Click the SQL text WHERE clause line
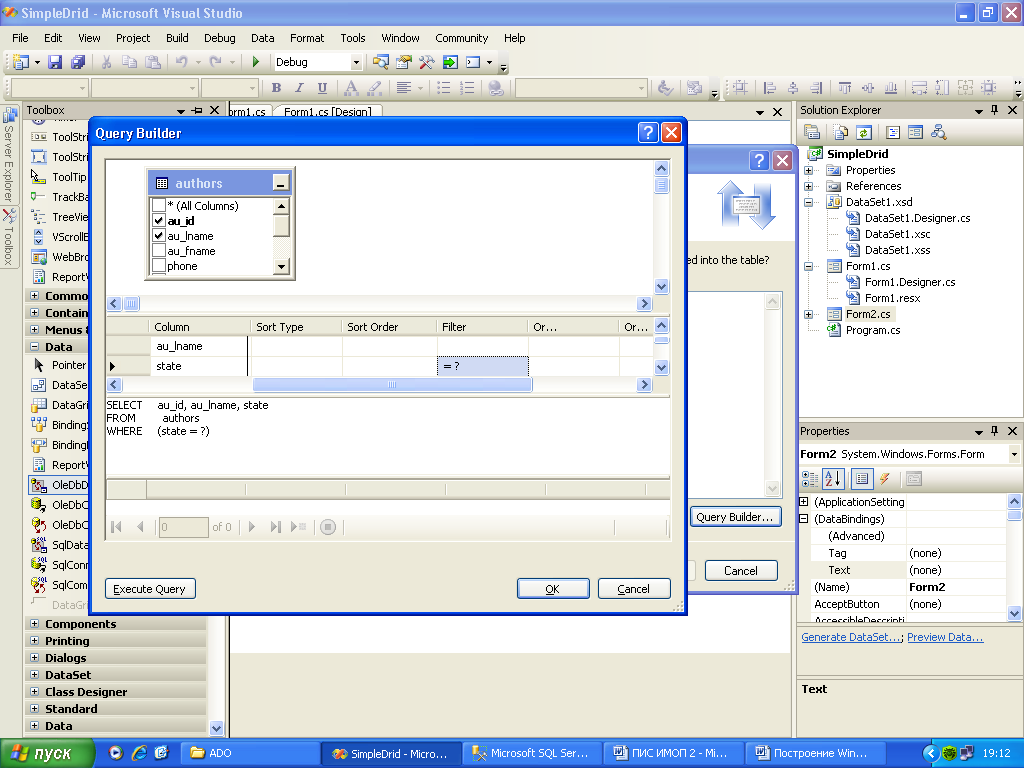This screenshot has width=1024, height=768. pyautogui.click(x=159, y=431)
